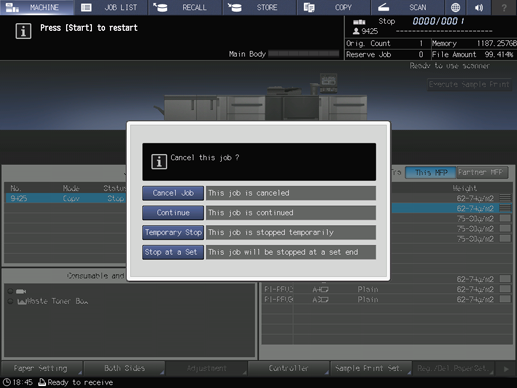This screenshot has height=388, width=517.
Task: Click the Cancel Job button
Action: [173, 193]
